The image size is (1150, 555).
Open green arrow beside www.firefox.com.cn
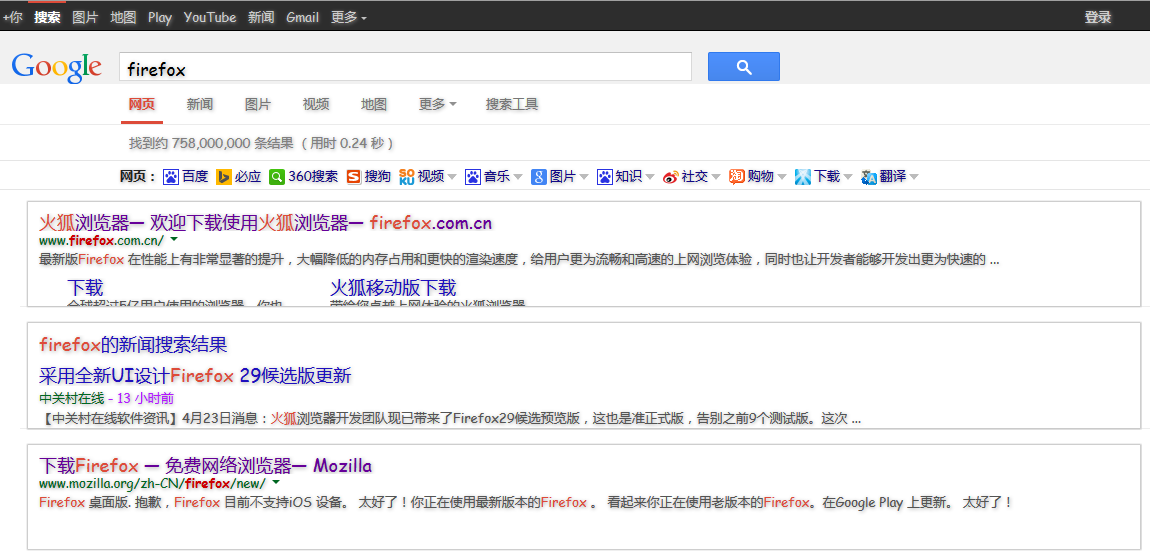pyautogui.click(x=174, y=239)
